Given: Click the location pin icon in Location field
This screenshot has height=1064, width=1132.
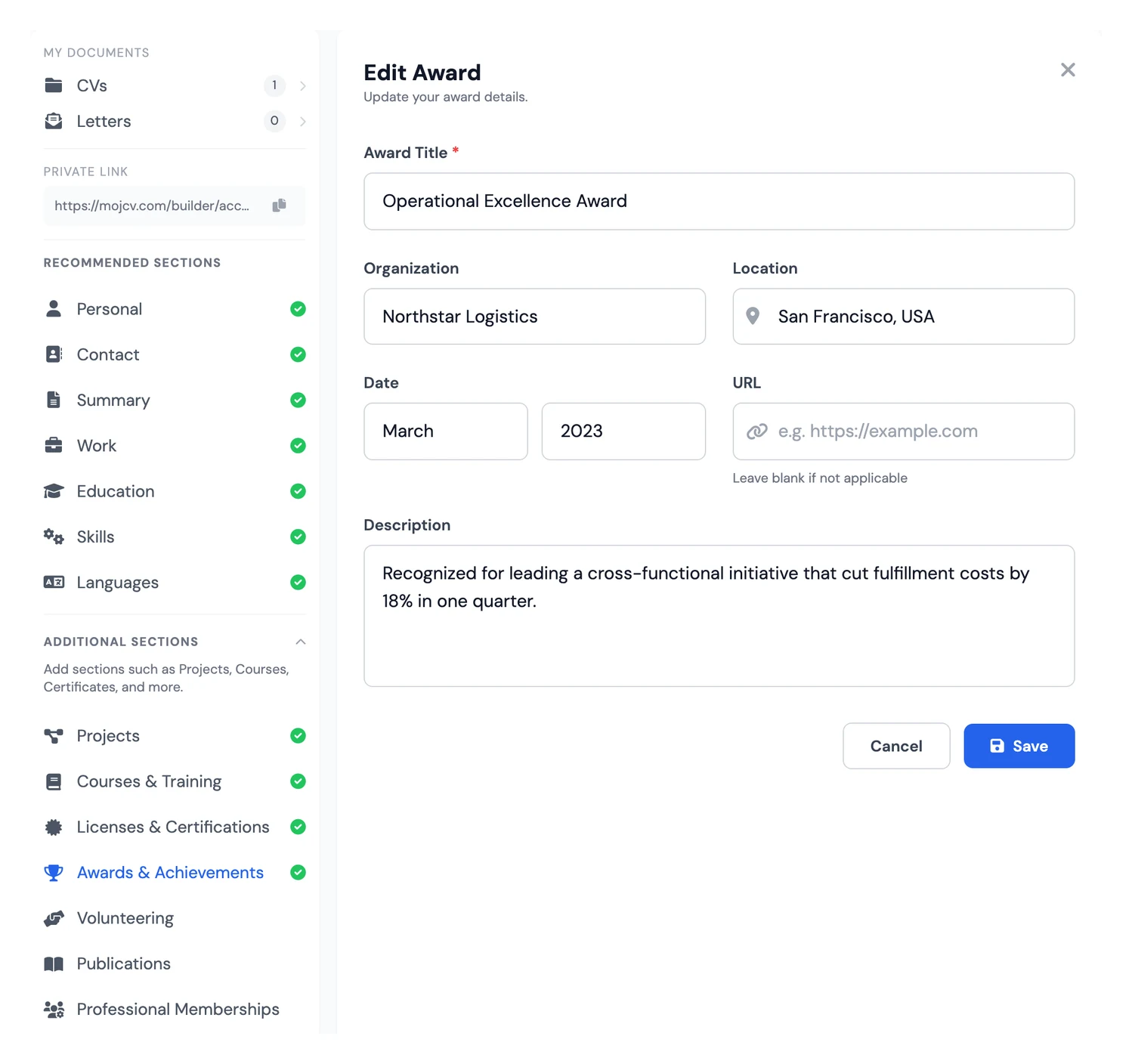Looking at the screenshot, I should 753,316.
